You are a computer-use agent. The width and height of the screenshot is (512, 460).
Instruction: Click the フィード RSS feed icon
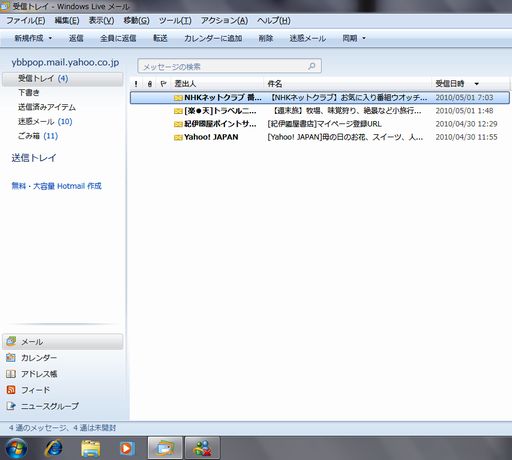pyautogui.click(x=11, y=390)
